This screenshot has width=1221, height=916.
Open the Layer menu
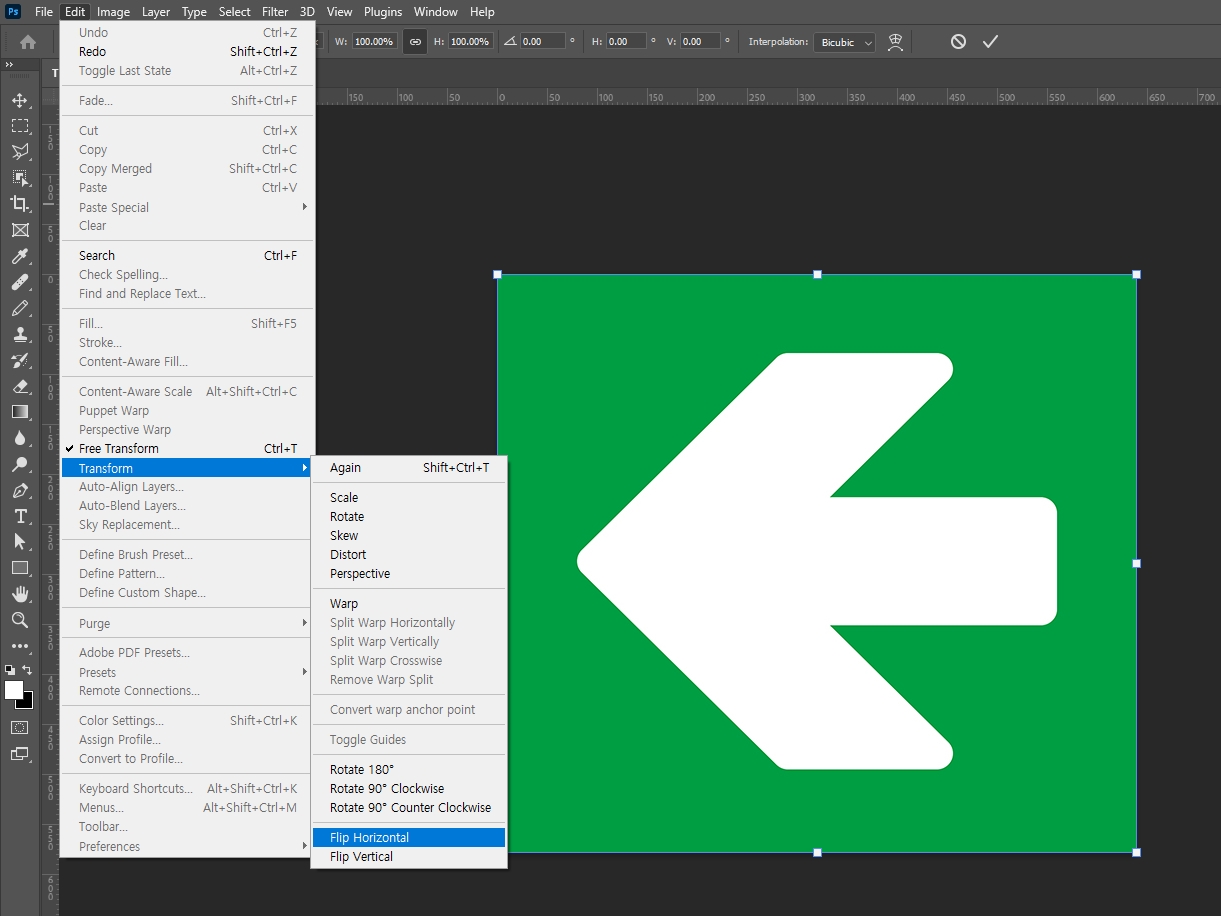(156, 12)
